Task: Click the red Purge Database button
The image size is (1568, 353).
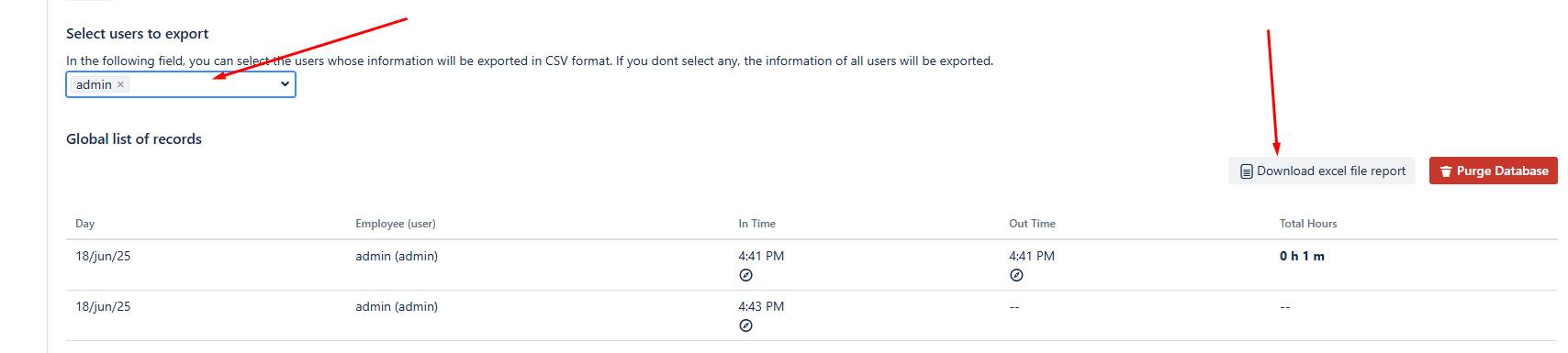Action: (1494, 171)
